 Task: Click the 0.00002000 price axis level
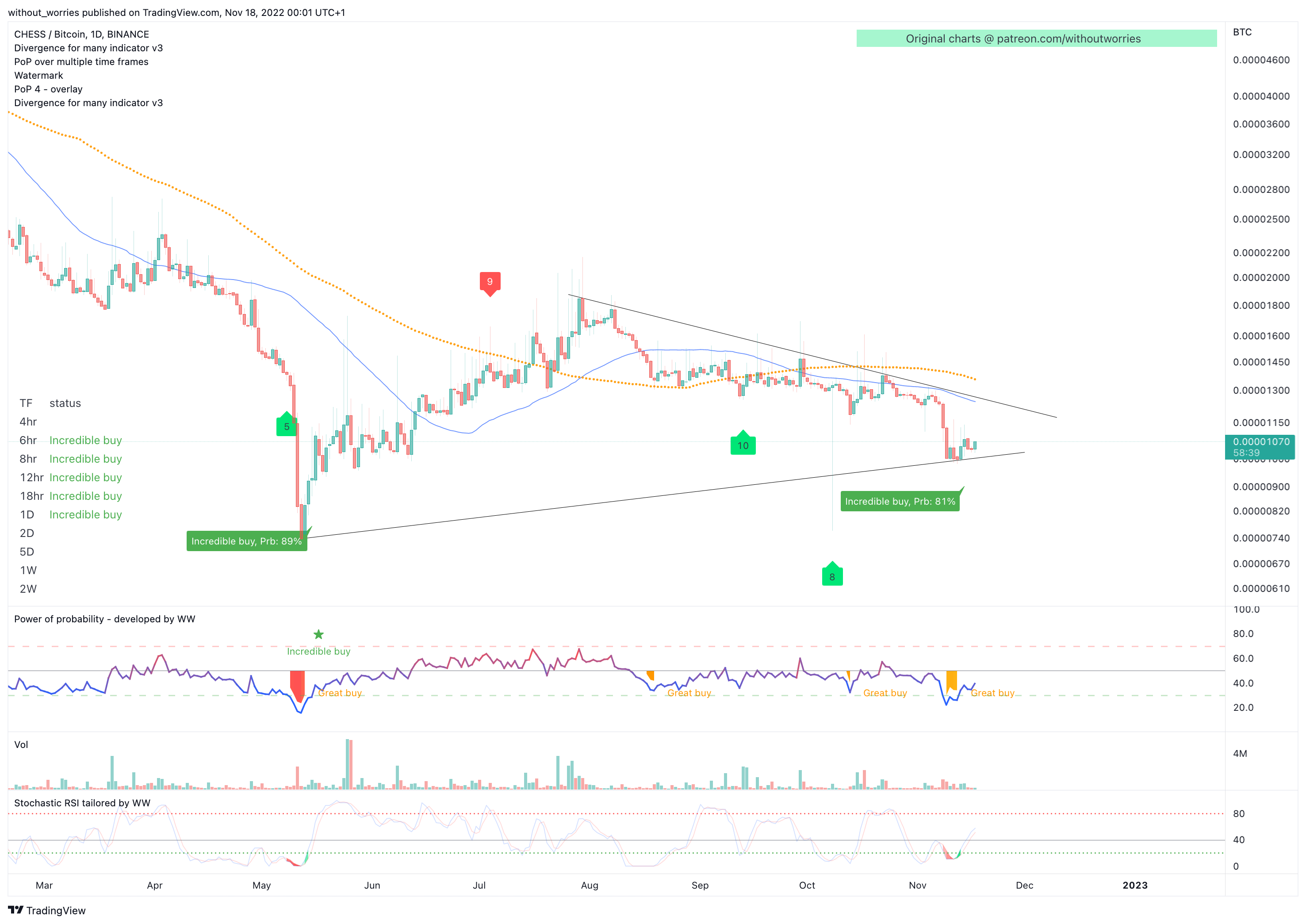pyautogui.click(x=1261, y=278)
